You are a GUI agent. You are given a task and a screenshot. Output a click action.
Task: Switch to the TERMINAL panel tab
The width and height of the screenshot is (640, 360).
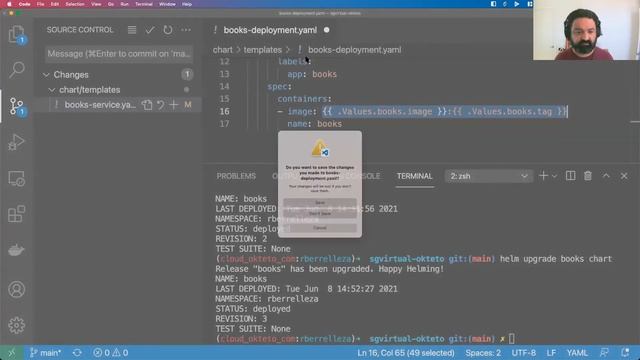pos(414,176)
